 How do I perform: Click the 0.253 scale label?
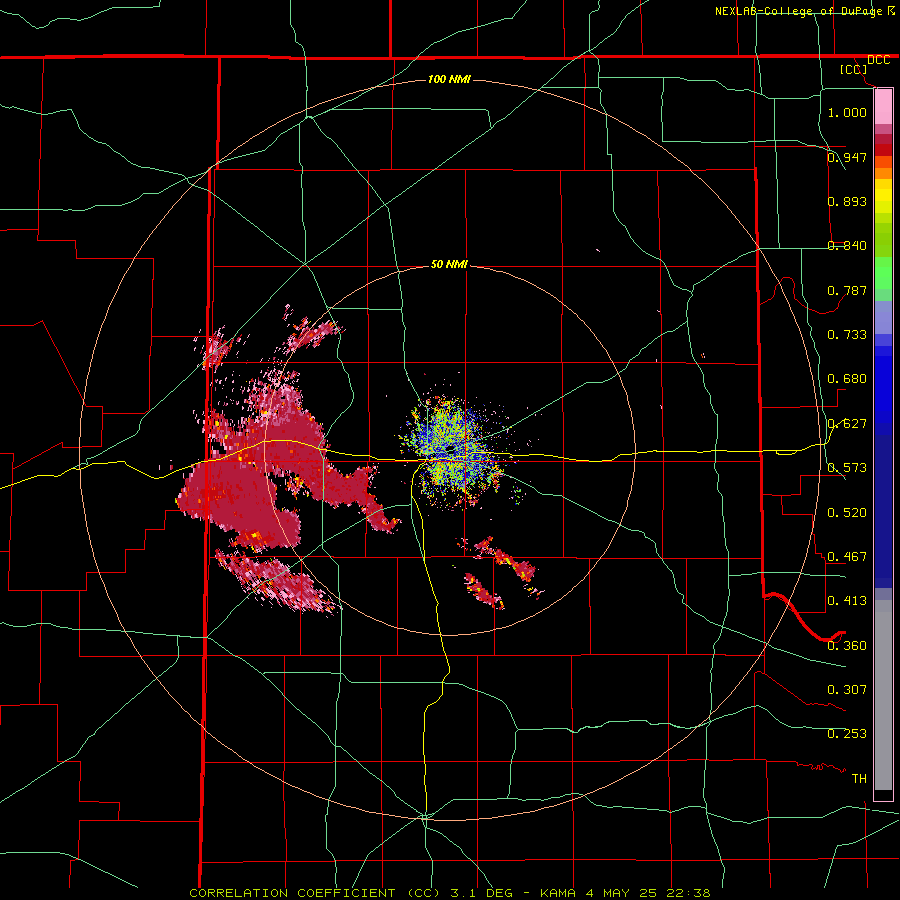point(847,734)
